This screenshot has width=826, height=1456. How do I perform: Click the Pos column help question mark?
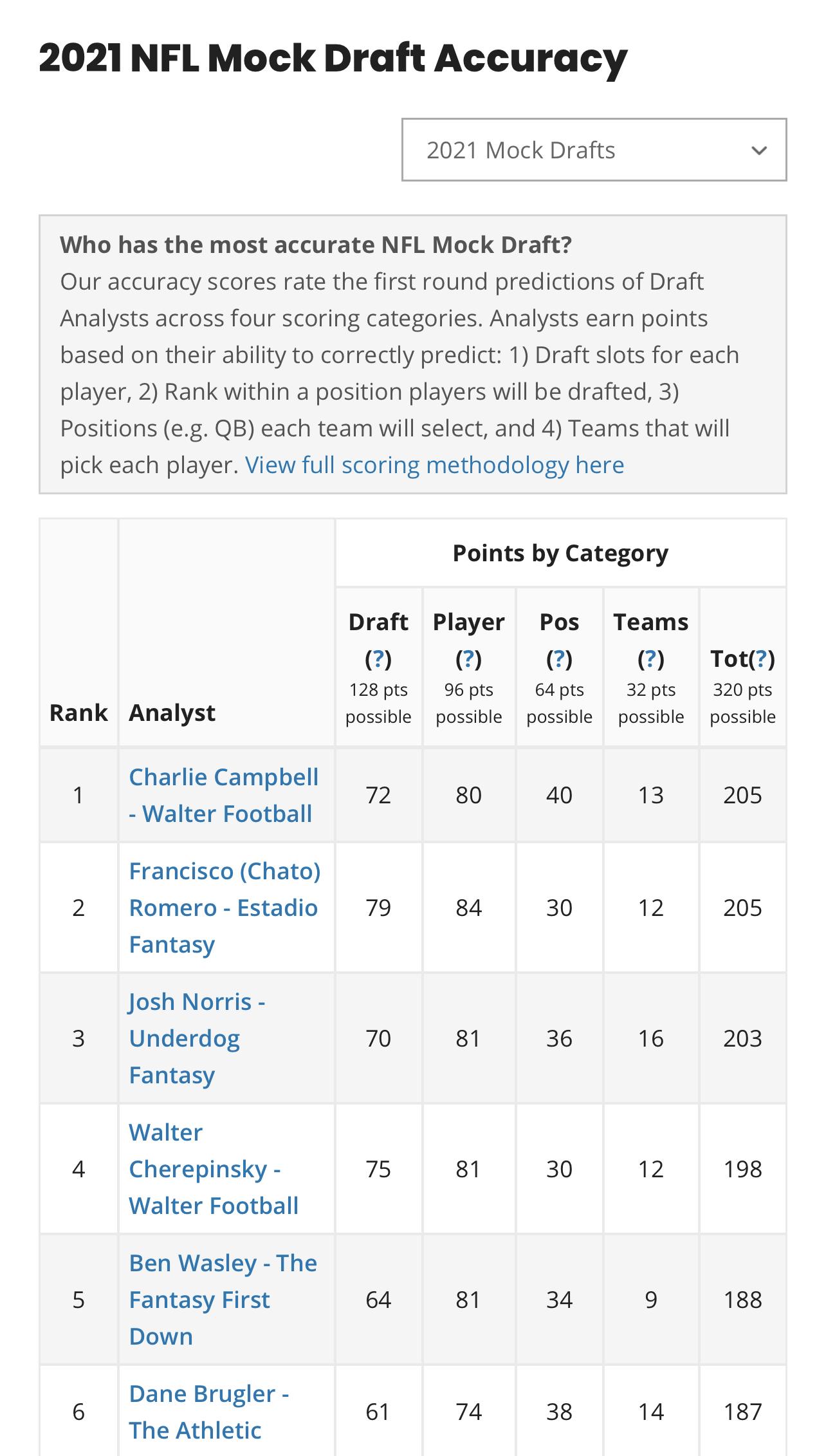click(559, 658)
